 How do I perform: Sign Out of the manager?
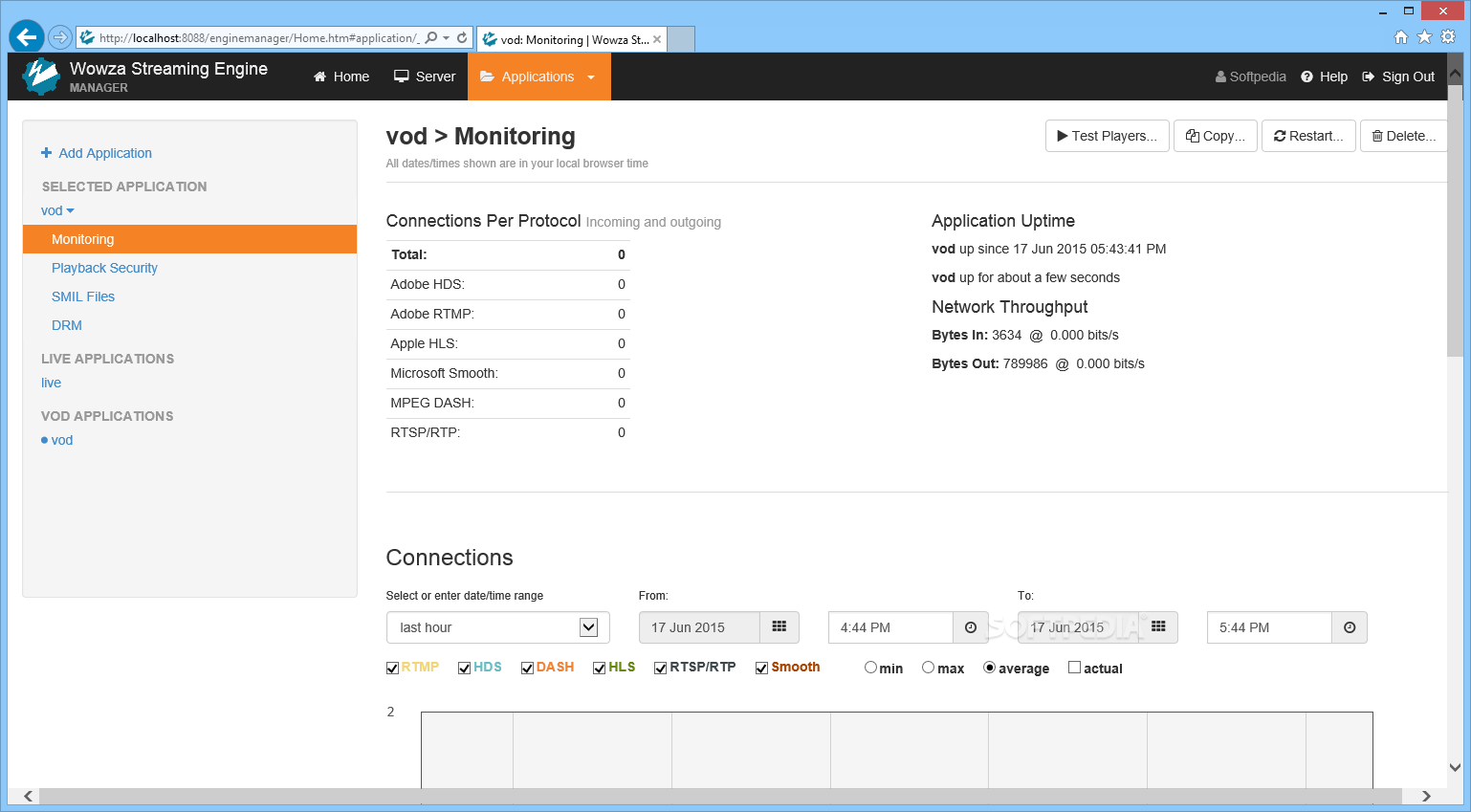coord(1398,77)
